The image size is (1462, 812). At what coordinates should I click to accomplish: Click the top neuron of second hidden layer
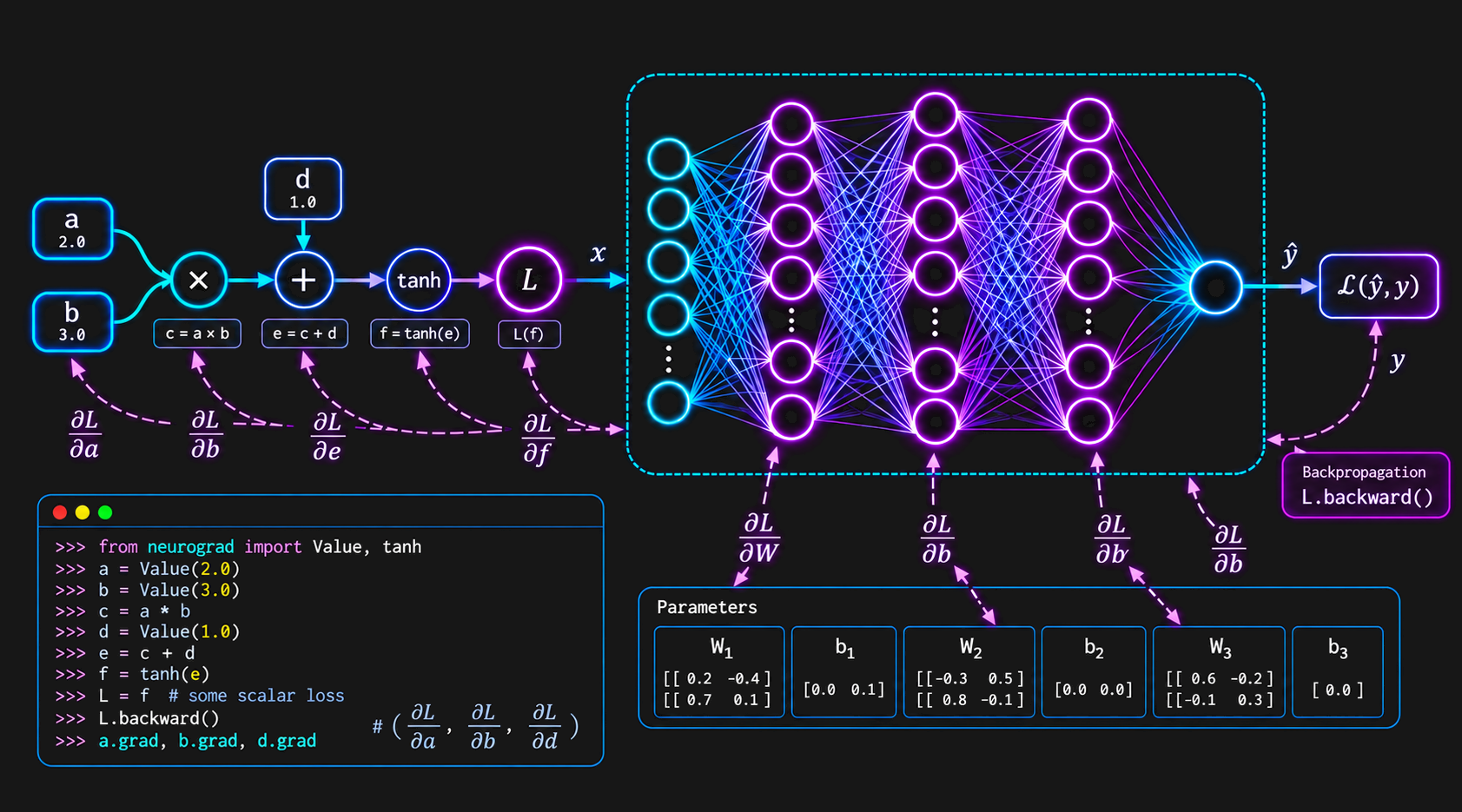coord(936,116)
